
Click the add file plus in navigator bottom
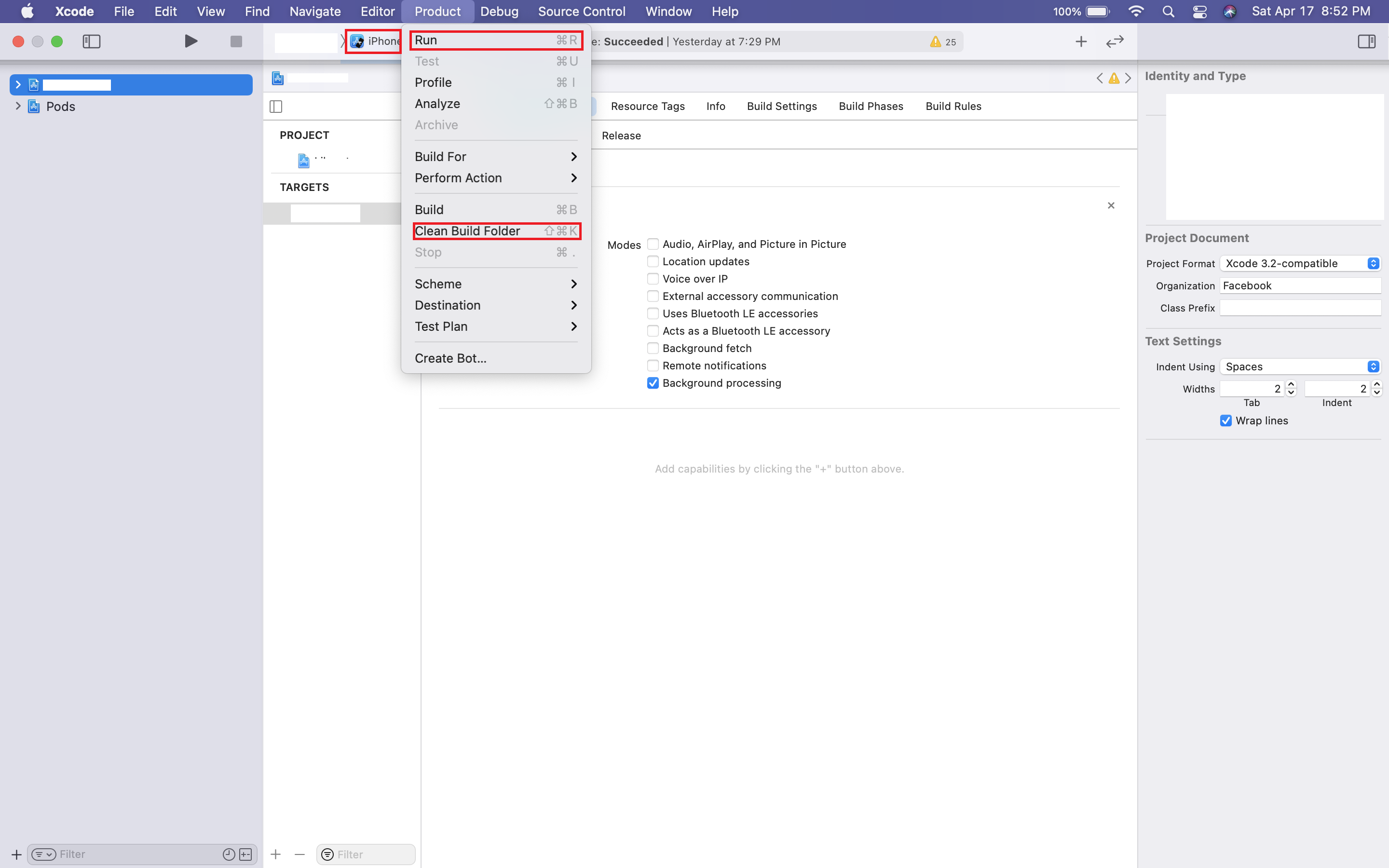pos(16,854)
